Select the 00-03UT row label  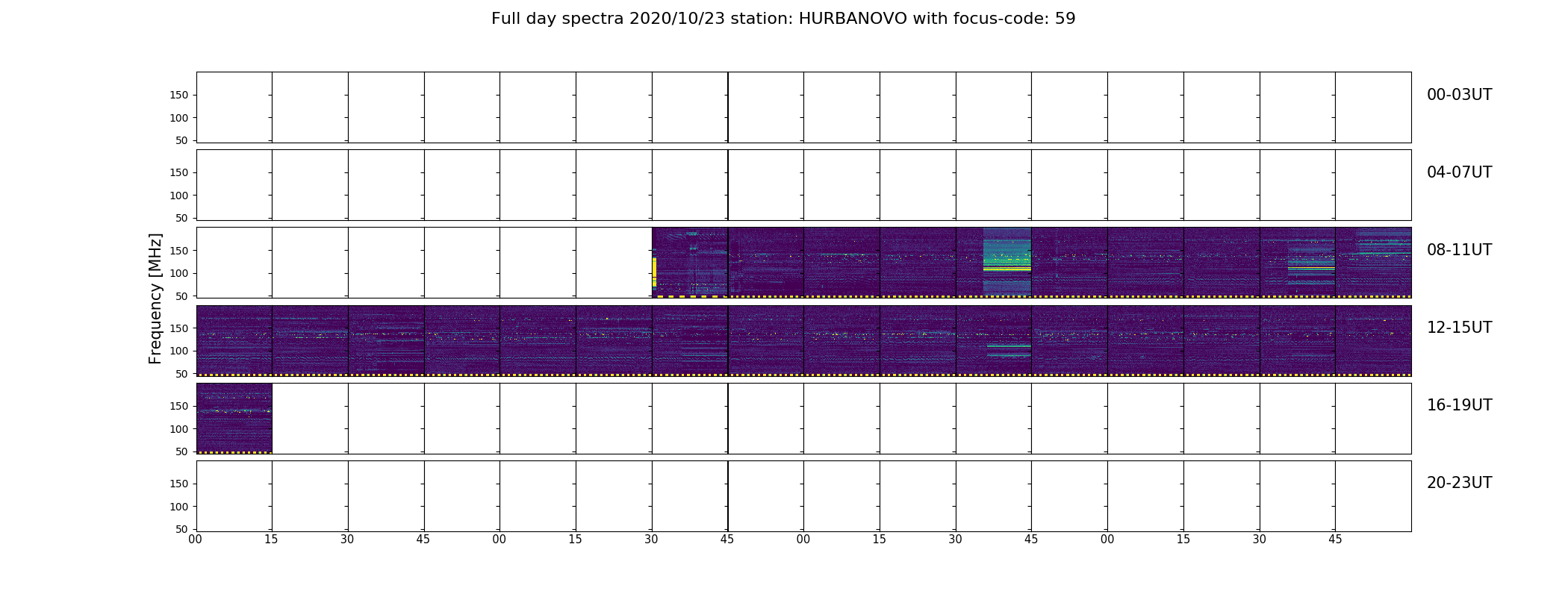pyautogui.click(x=1459, y=95)
